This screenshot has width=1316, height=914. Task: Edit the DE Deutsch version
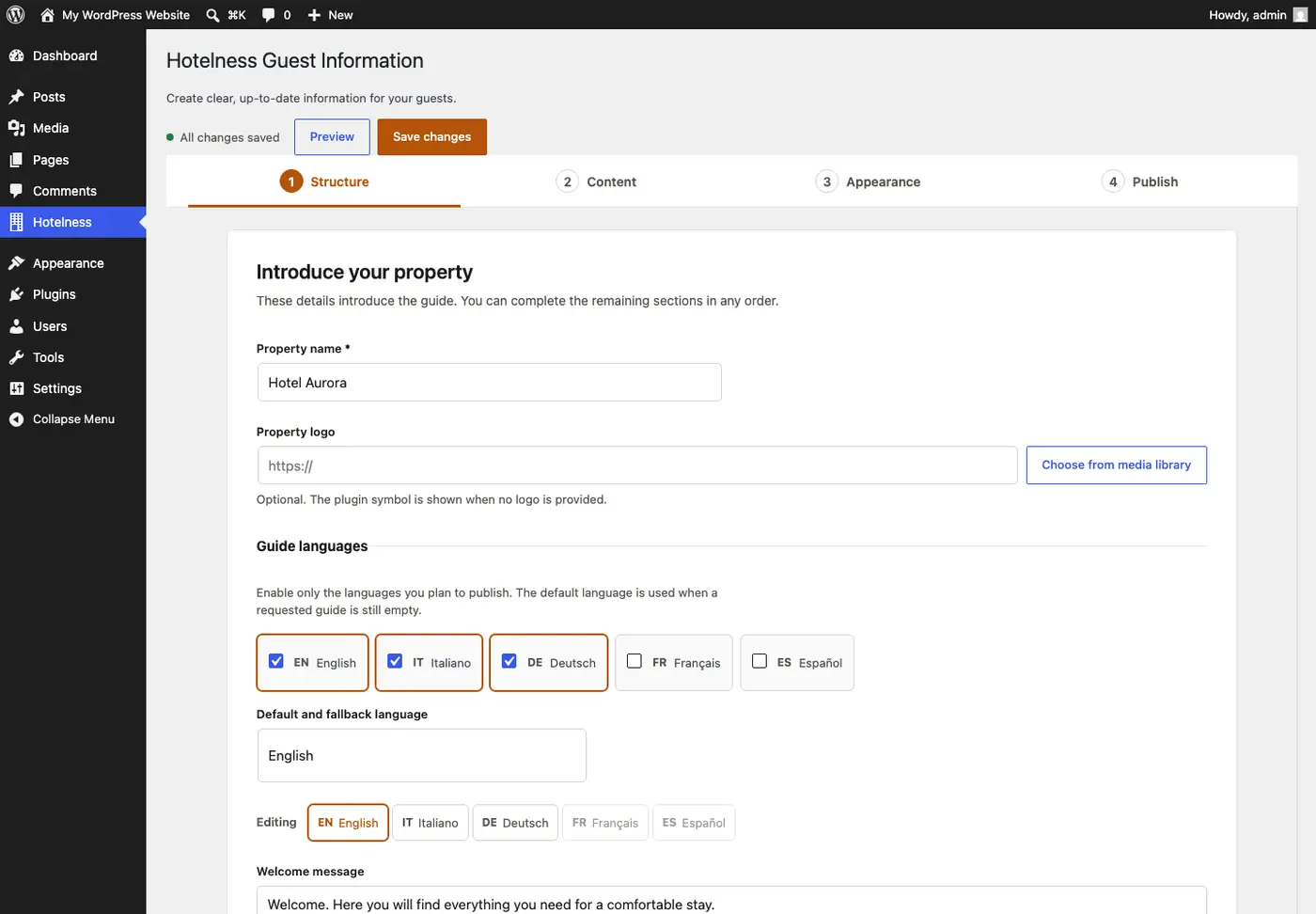tap(515, 823)
